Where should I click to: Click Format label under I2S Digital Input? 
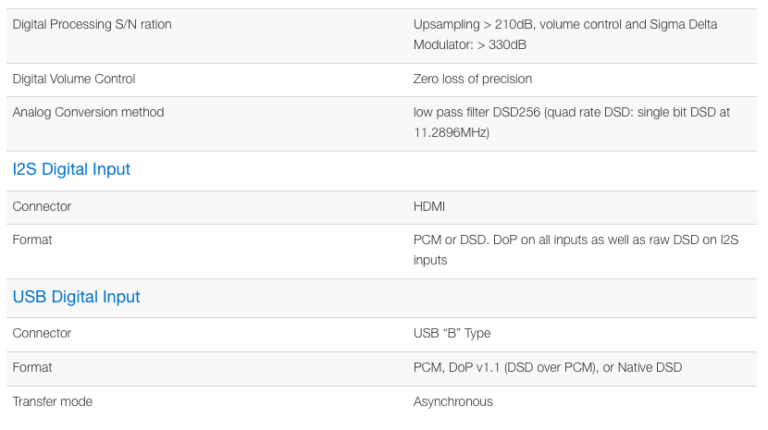32,240
